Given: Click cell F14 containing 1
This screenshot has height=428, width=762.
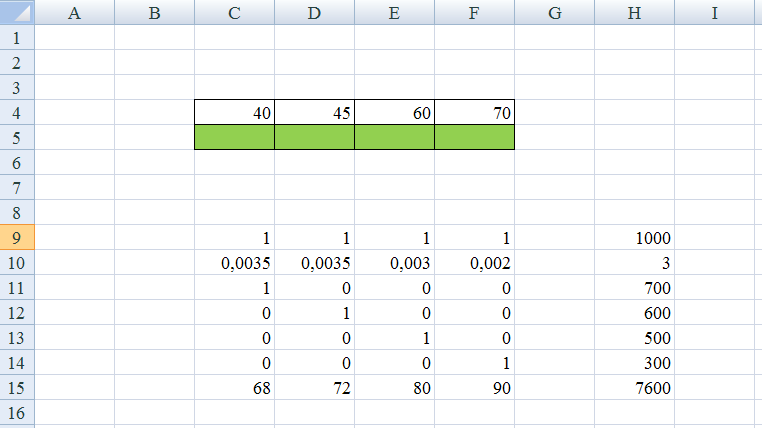Looking at the screenshot, I should pos(474,362).
